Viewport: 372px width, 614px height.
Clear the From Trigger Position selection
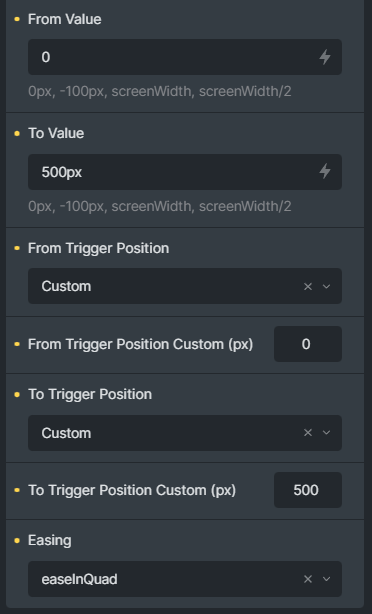coord(308,286)
